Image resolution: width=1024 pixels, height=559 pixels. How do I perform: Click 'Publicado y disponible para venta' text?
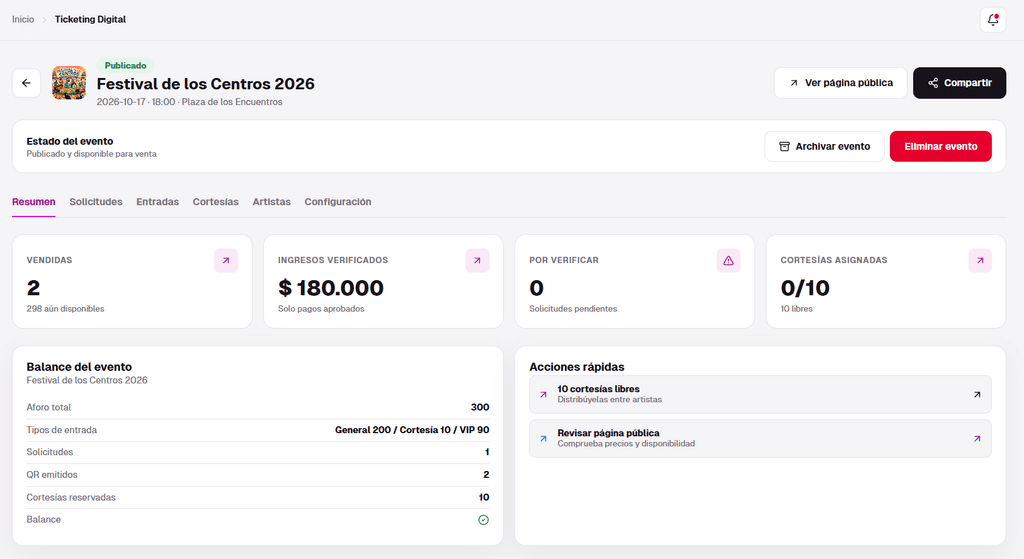[91, 154]
